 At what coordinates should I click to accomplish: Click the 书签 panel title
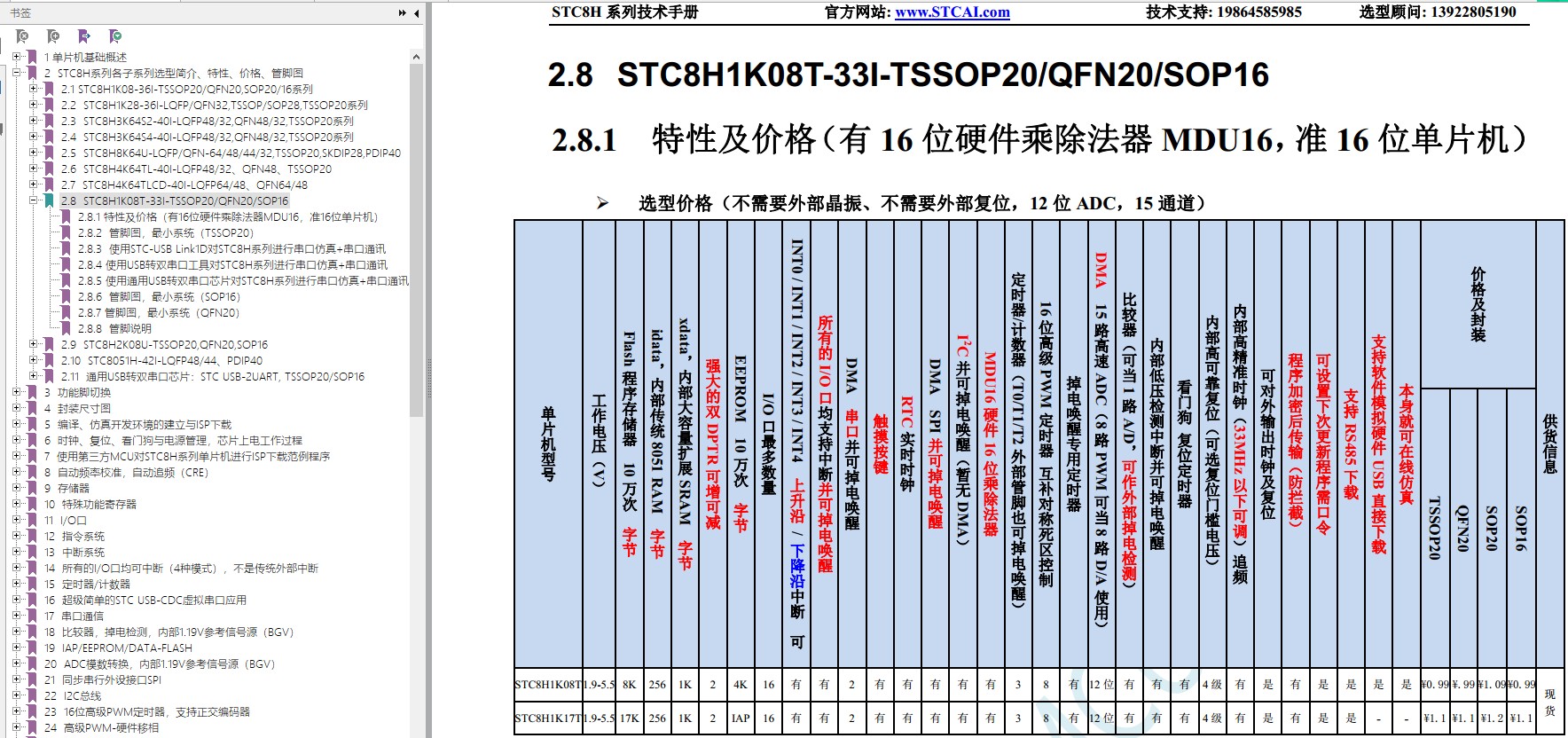[20, 13]
